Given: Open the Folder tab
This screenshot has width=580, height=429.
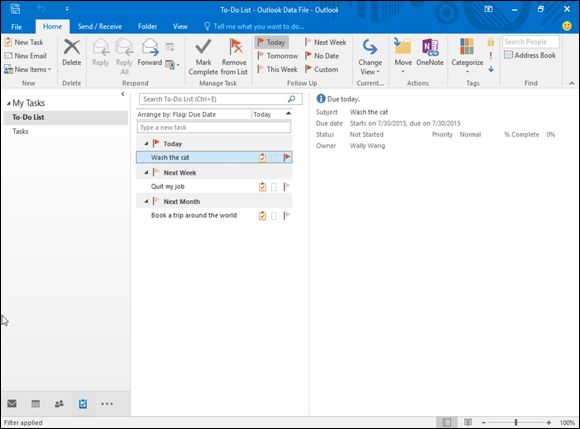Looking at the screenshot, I should point(147,27).
